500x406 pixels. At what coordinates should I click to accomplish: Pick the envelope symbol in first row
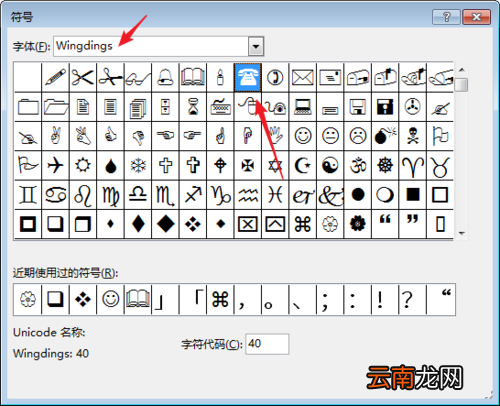pos(303,77)
